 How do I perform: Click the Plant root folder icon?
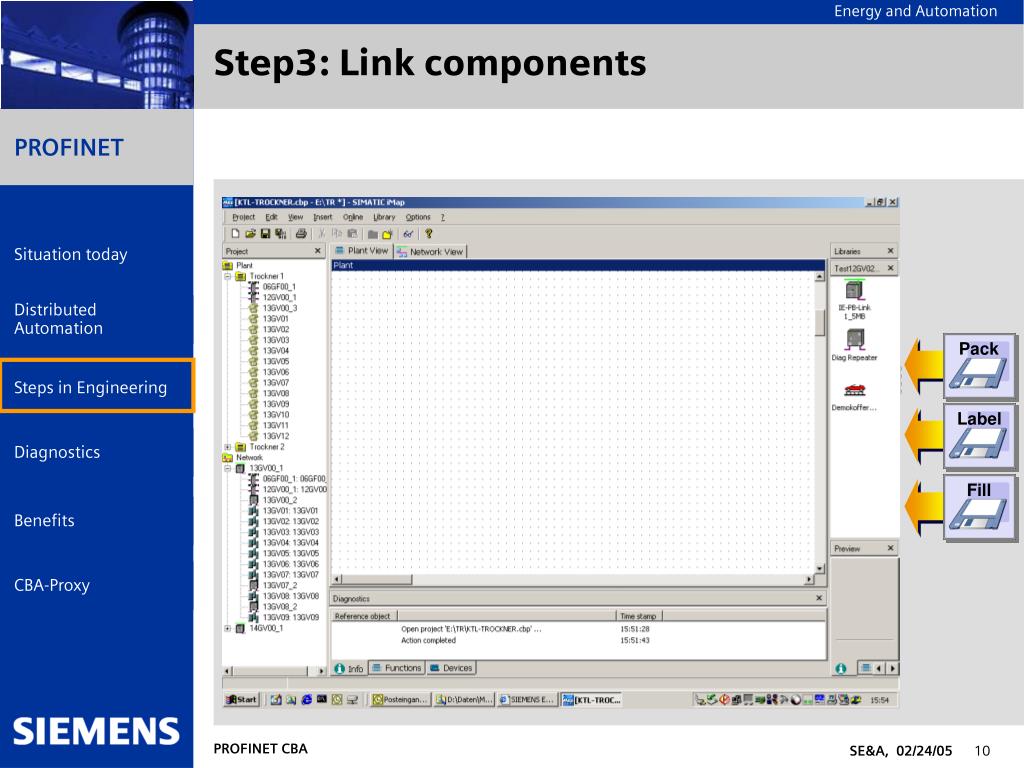click(228, 265)
